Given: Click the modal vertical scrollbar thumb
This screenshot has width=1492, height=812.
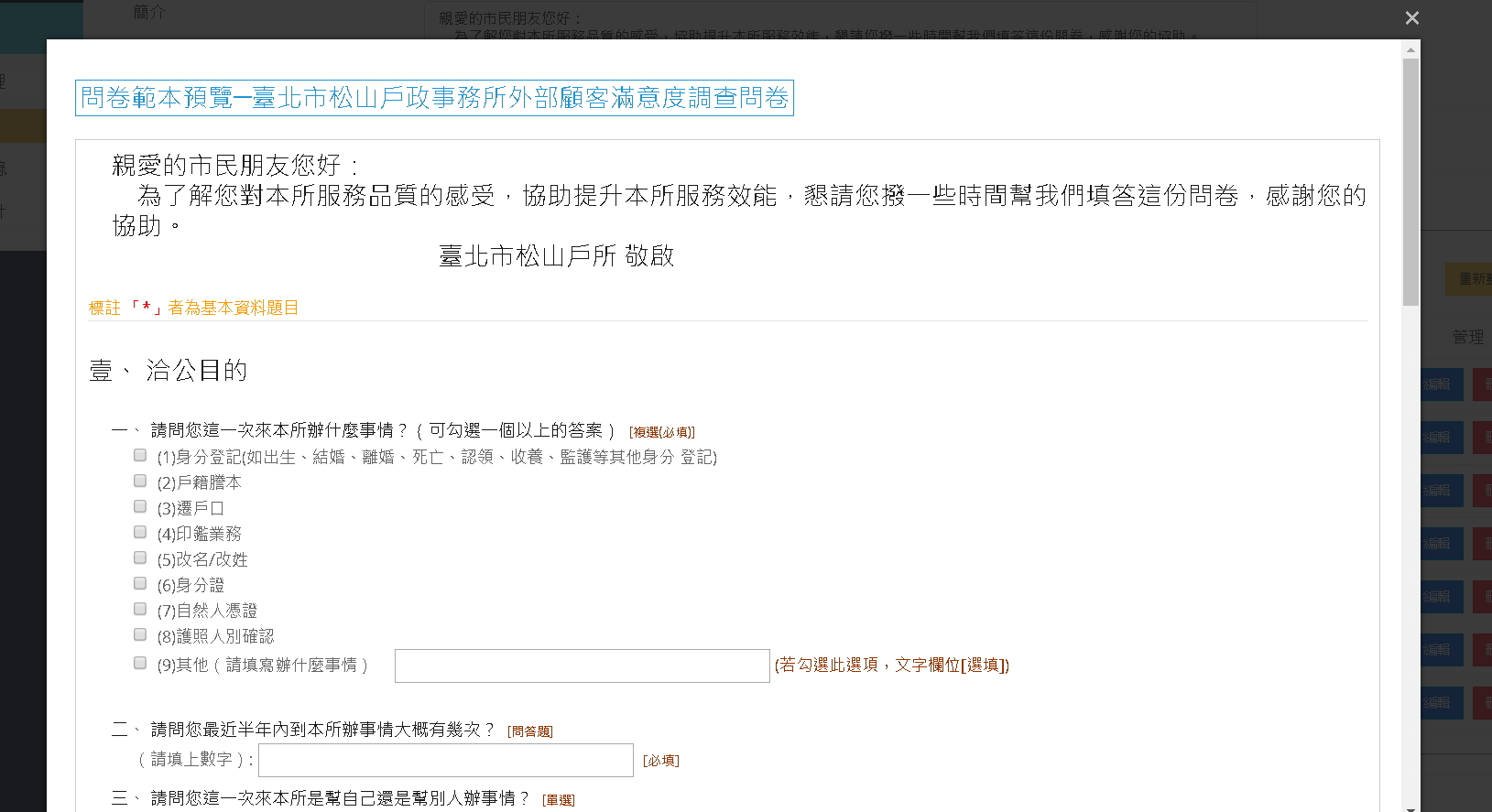Looking at the screenshot, I should click(1410, 182).
